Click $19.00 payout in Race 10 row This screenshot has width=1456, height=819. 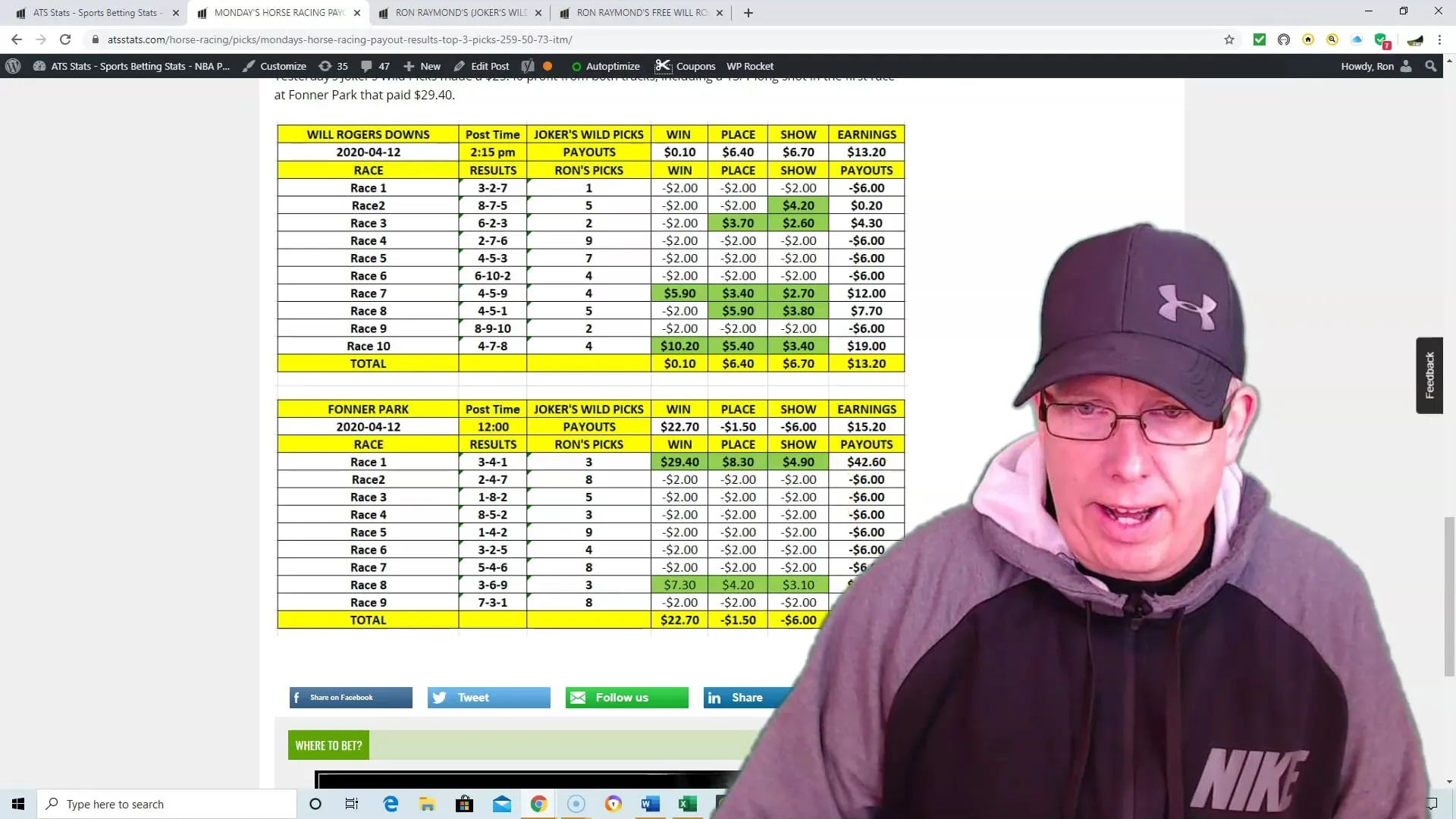866,346
